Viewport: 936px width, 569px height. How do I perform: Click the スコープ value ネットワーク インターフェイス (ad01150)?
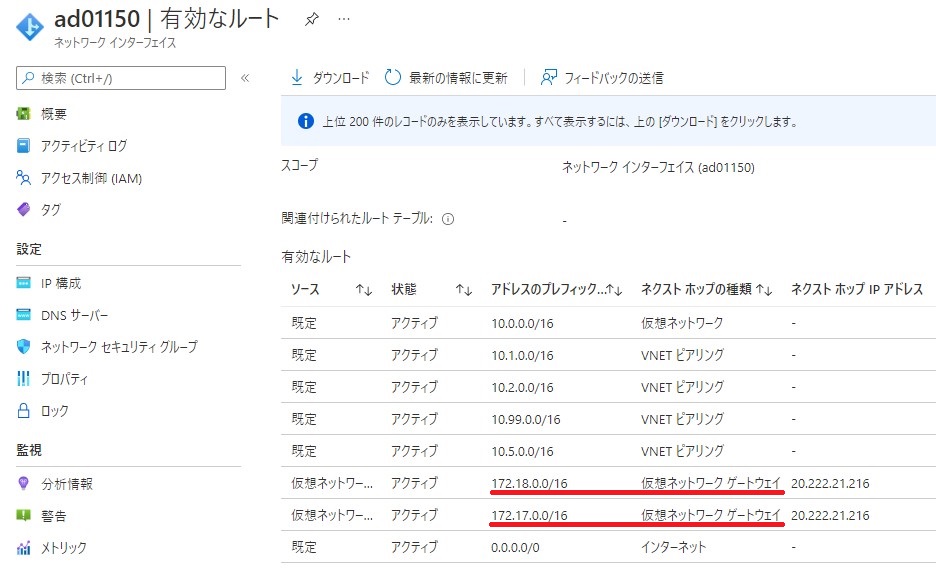pyautogui.click(x=658, y=168)
